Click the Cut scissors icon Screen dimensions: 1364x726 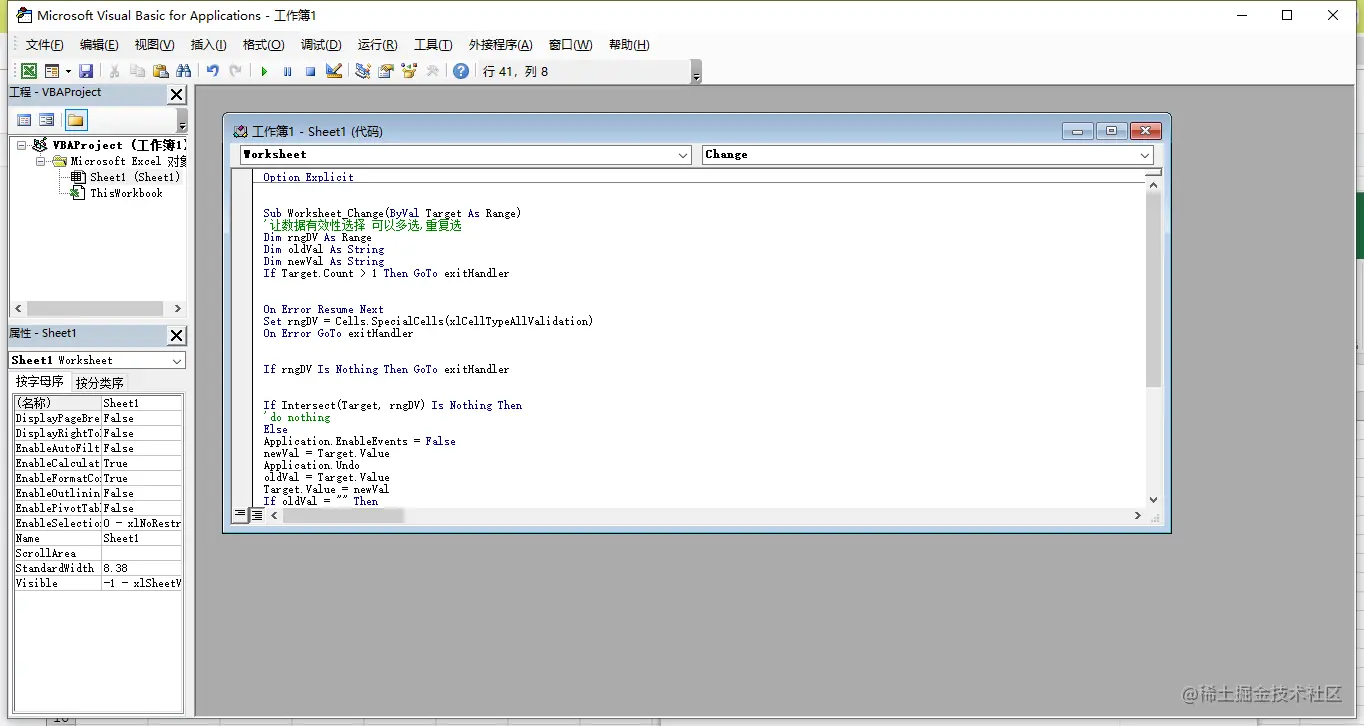pos(114,71)
